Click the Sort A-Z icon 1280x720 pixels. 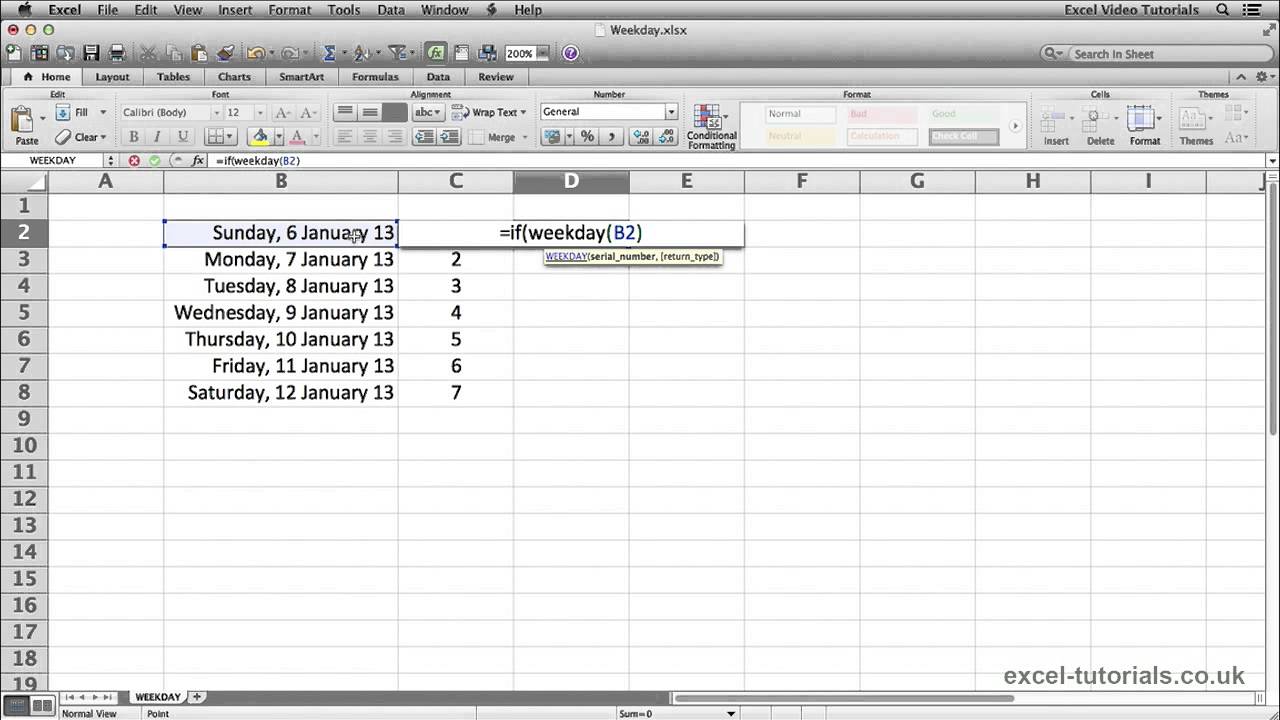361,53
